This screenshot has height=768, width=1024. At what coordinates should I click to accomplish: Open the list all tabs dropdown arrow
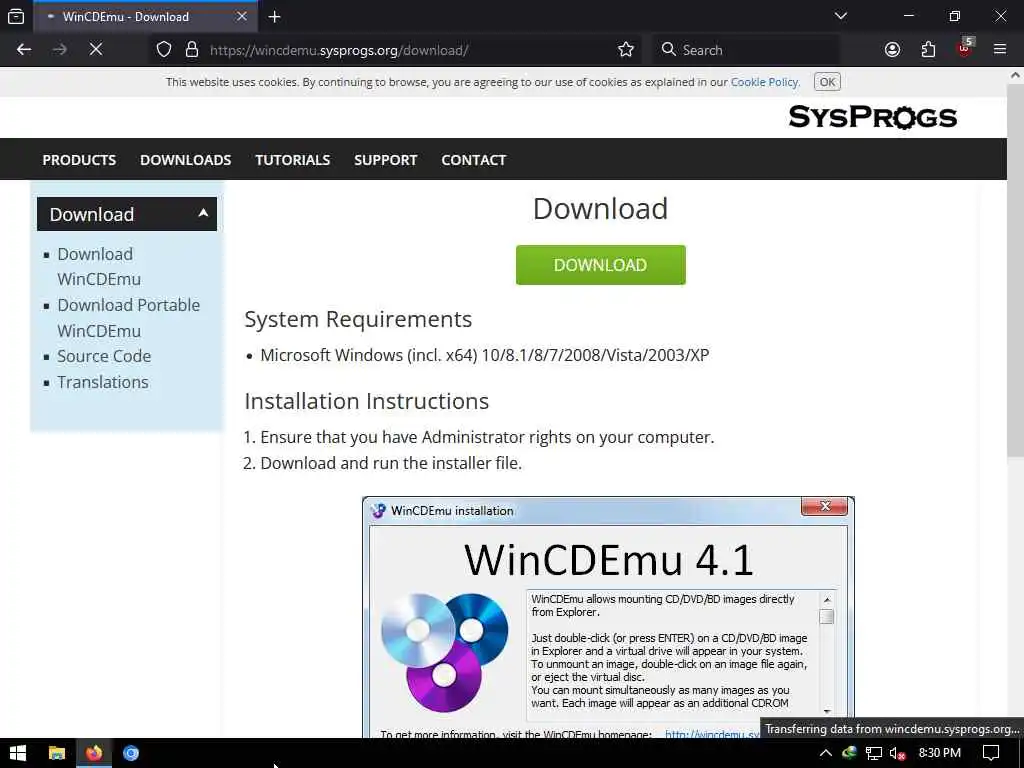840,16
